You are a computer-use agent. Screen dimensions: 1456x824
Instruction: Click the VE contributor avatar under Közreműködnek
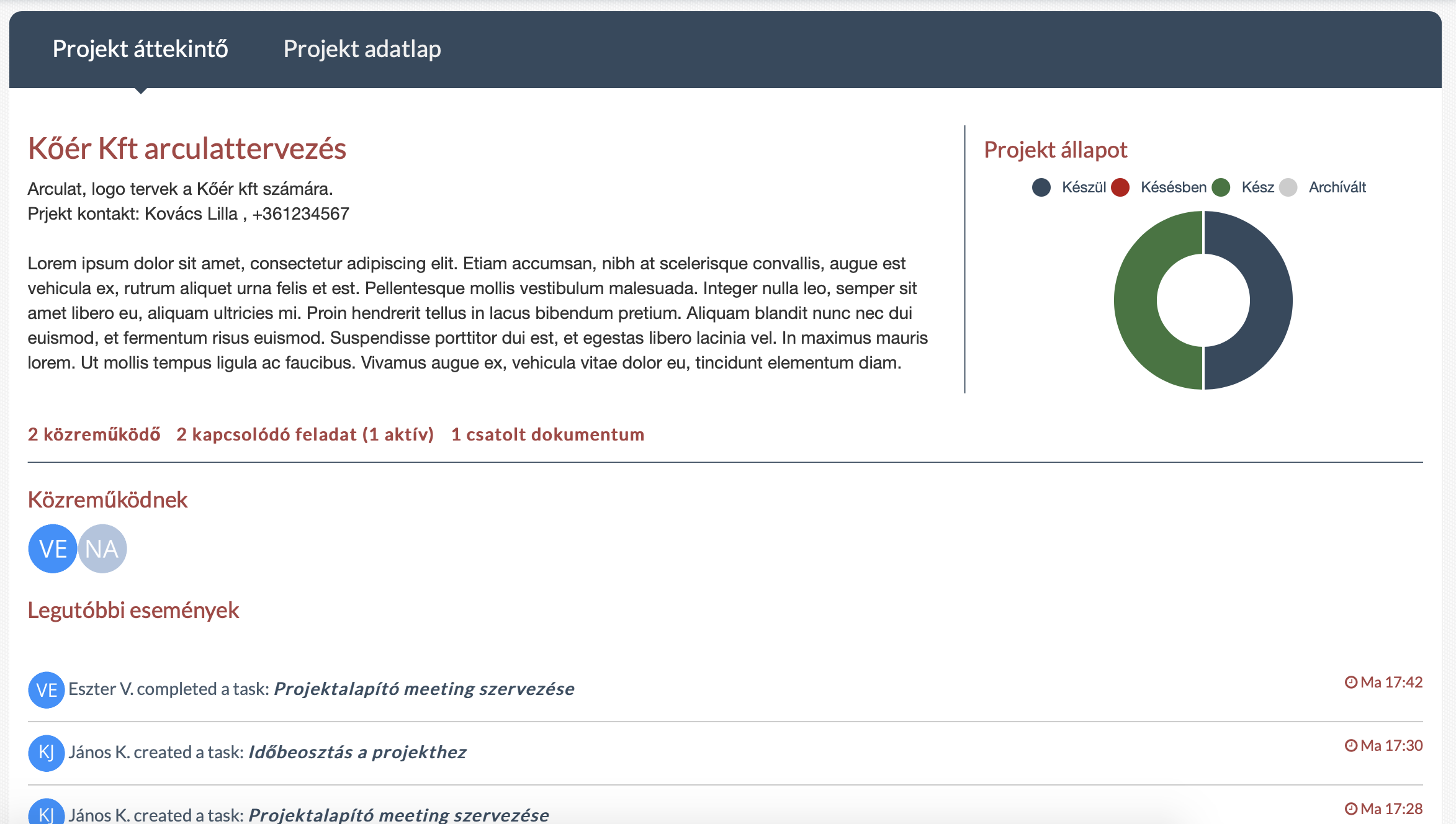click(53, 549)
